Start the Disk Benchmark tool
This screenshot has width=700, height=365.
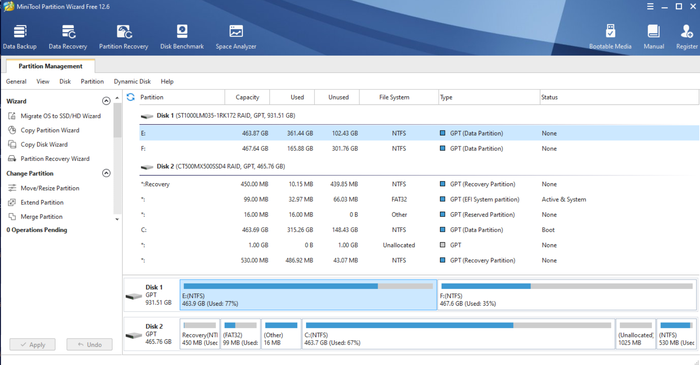182,37
